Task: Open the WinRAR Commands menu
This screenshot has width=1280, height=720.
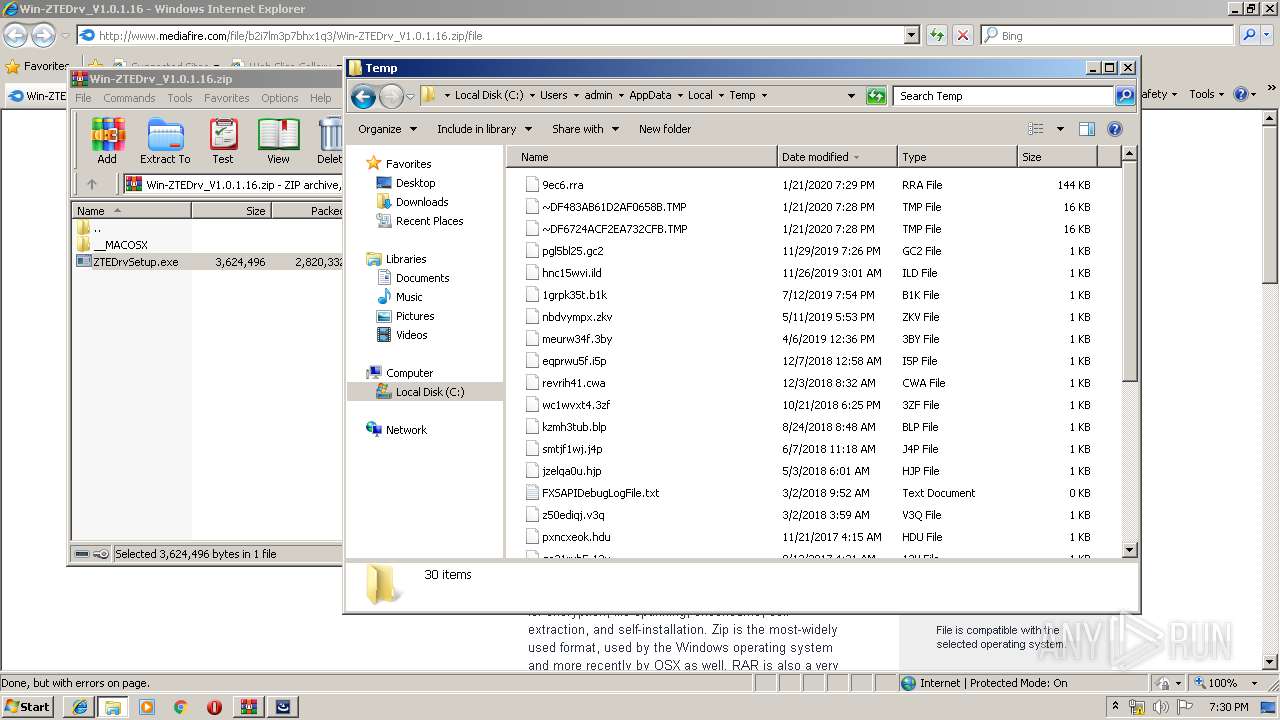Action: pos(129,98)
